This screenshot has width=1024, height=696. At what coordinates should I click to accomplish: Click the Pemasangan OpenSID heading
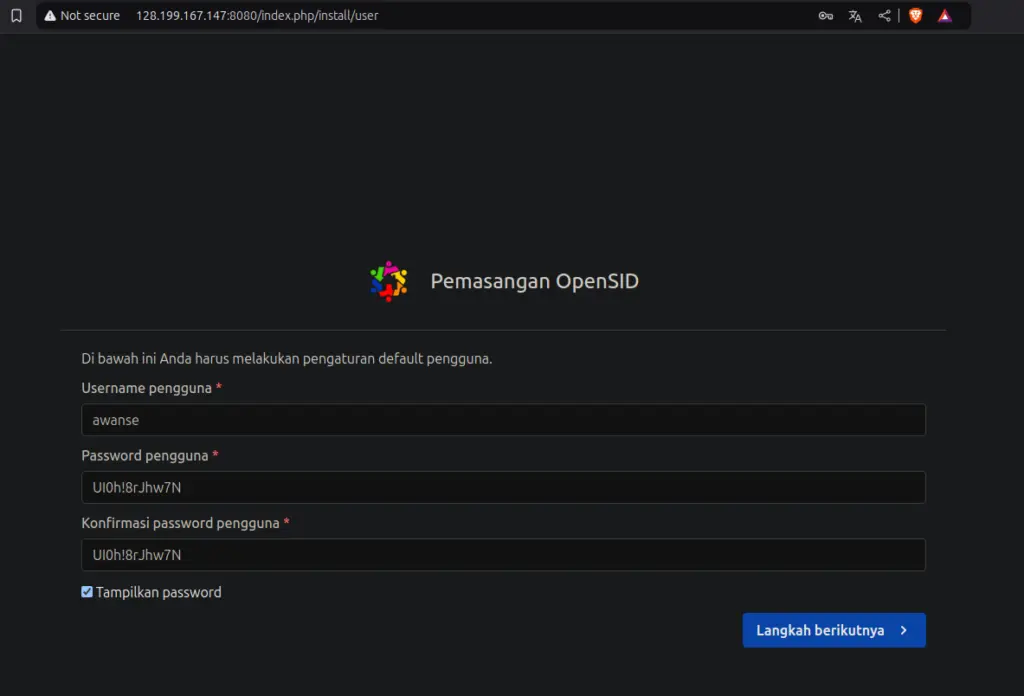(535, 281)
